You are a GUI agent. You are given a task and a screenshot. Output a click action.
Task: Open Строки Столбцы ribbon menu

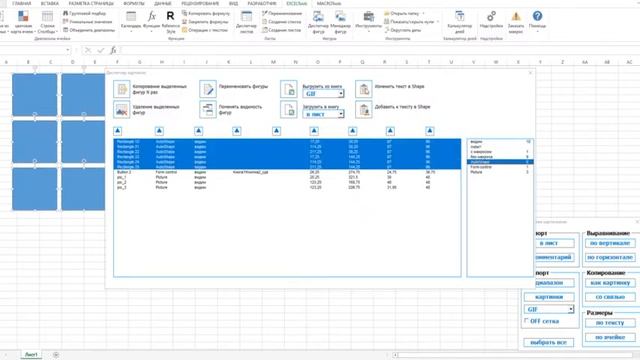47,22
